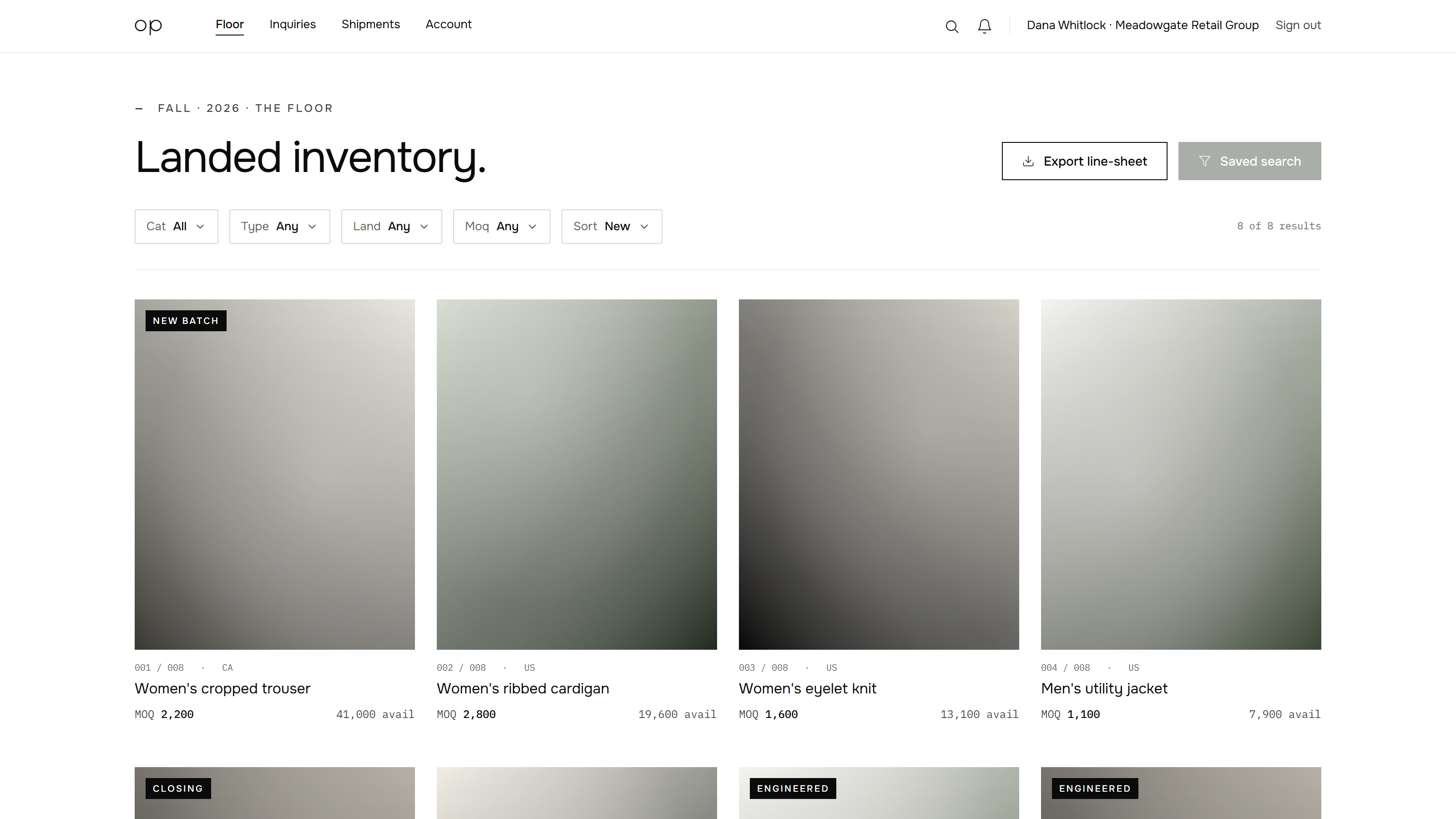Change the Sort New dropdown
The image size is (1456, 819).
[x=612, y=227]
